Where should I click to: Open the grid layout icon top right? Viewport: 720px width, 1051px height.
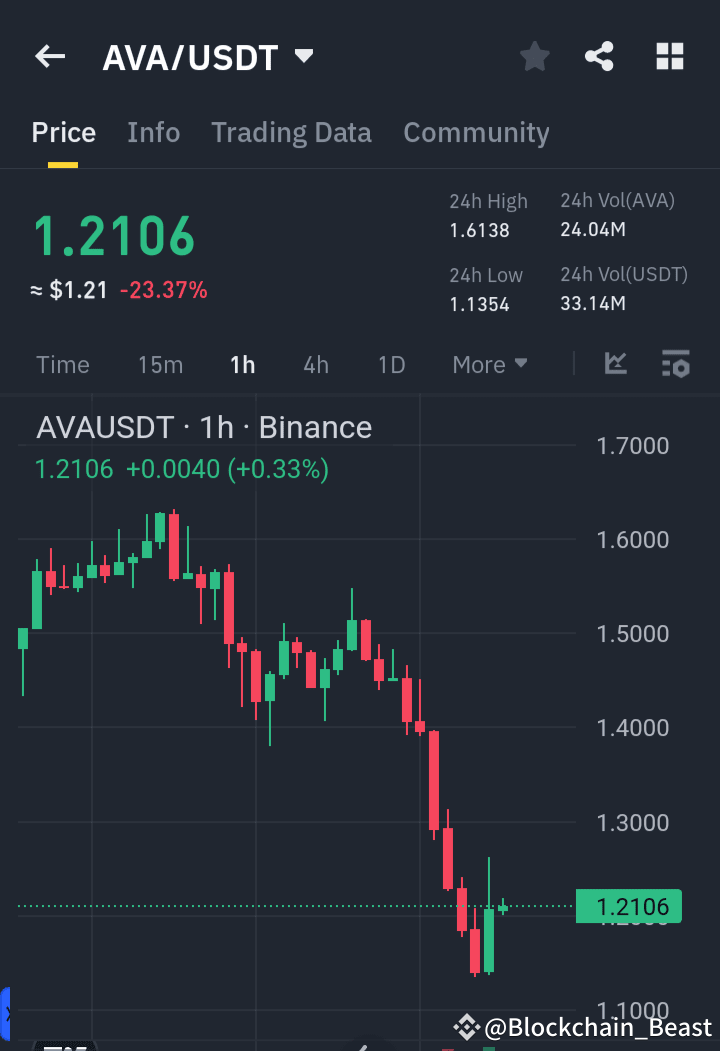[668, 56]
